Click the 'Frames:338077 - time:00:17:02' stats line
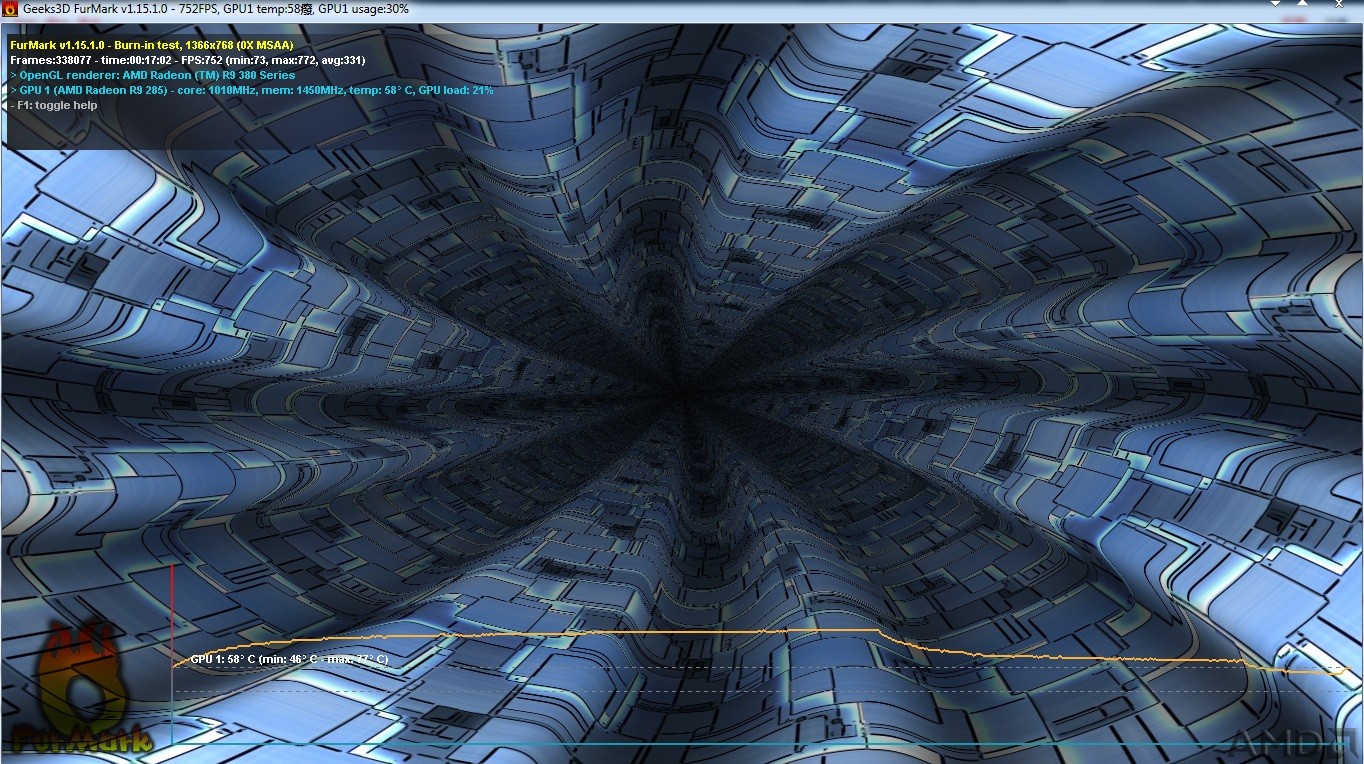 (188, 60)
